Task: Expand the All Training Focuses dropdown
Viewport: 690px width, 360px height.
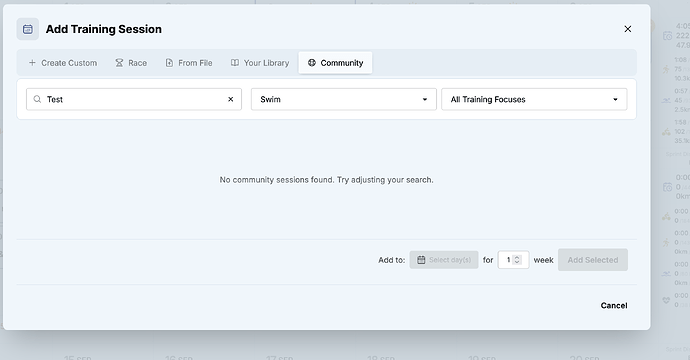Action: pyautogui.click(x=534, y=99)
